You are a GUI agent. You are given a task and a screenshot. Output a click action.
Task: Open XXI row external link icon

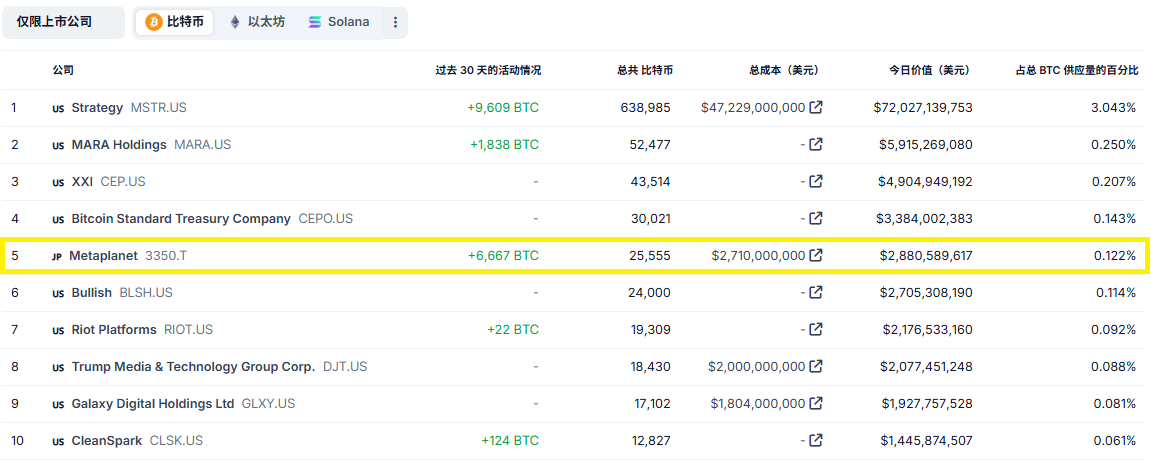click(816, 181)
